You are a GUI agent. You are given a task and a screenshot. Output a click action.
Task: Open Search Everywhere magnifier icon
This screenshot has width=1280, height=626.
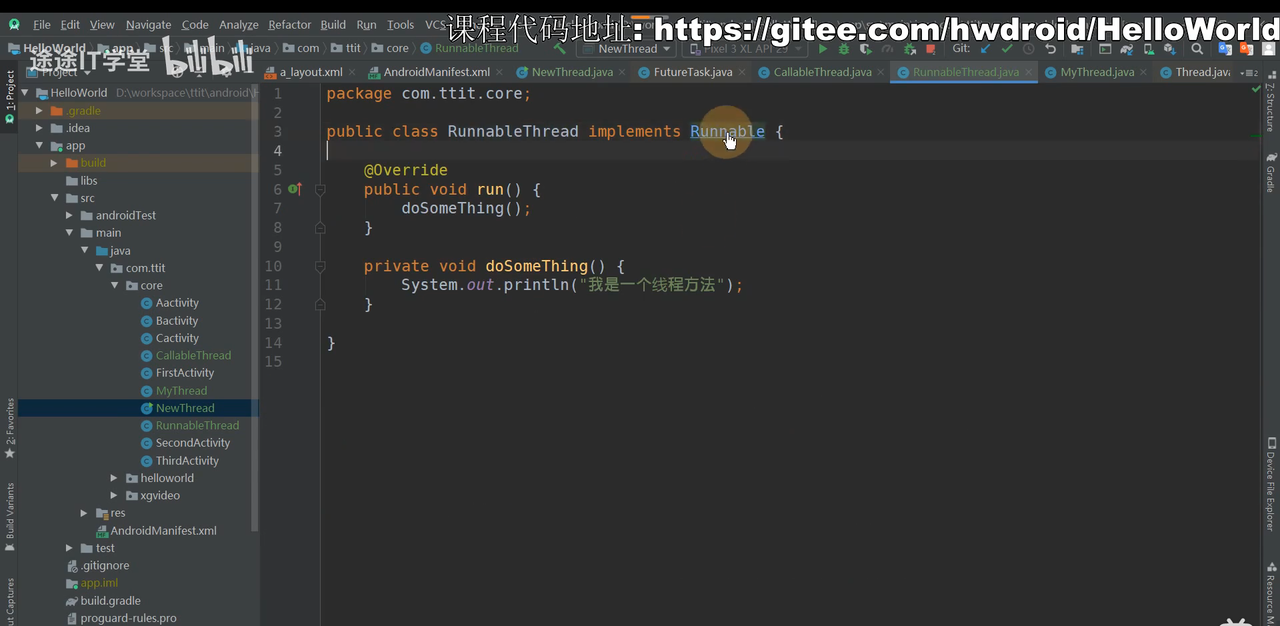[x=1197, y=48]
